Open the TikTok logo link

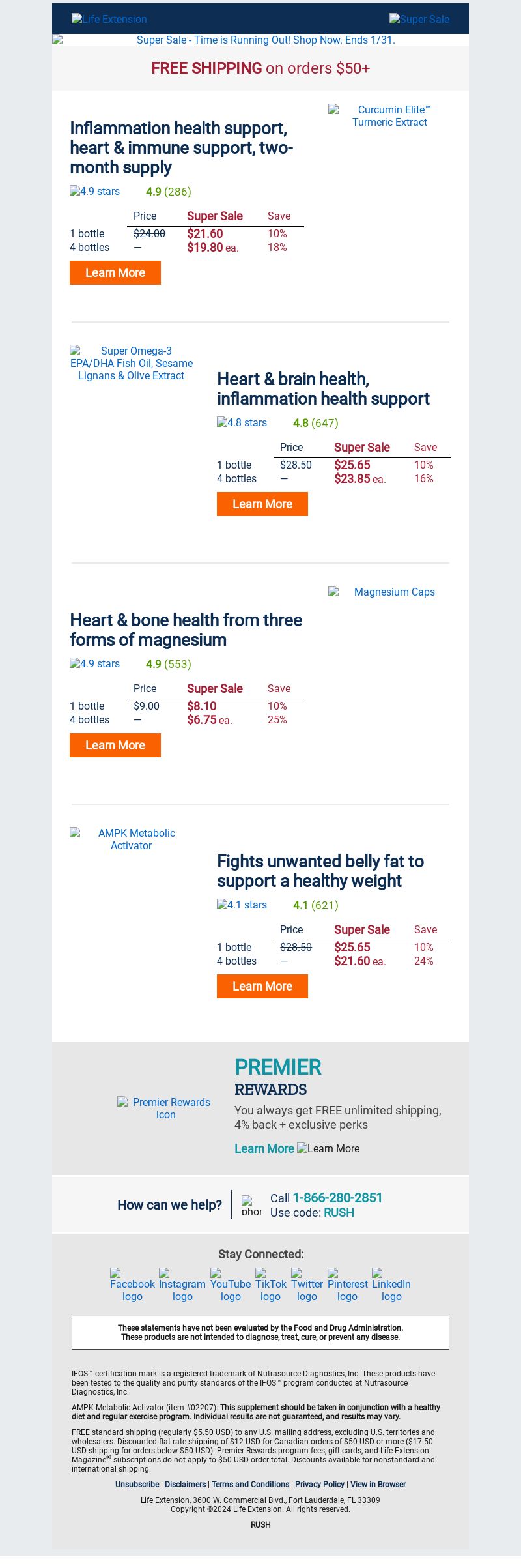coord(270,1285)
